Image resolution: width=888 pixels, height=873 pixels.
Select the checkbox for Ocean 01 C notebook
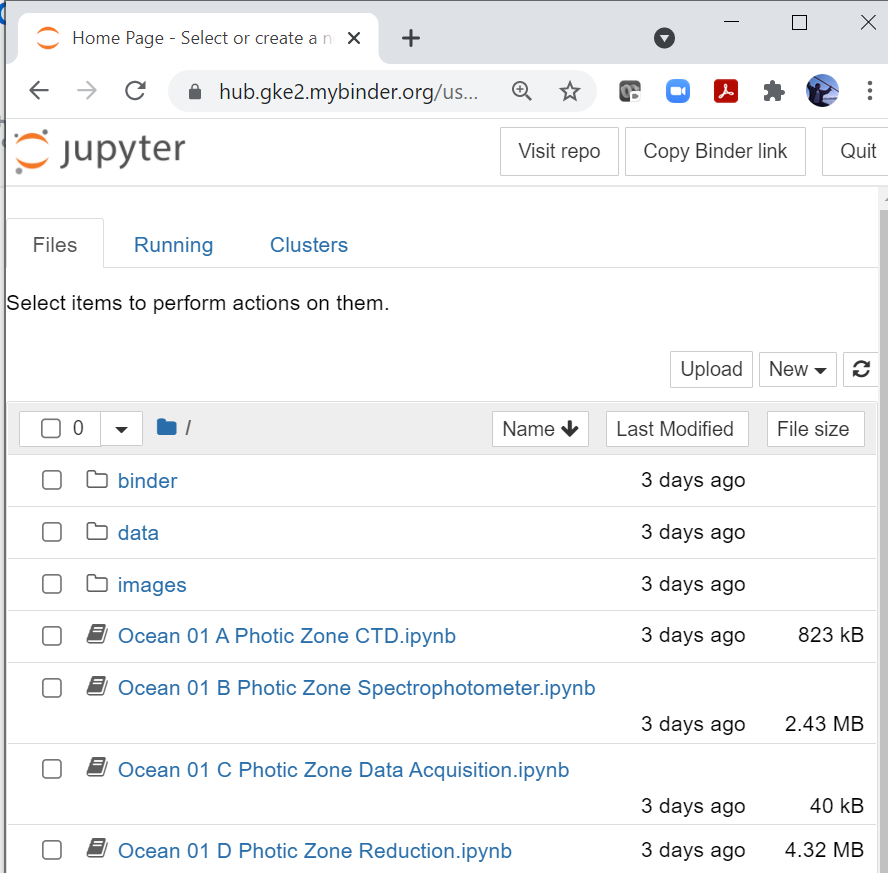point(52,769)
